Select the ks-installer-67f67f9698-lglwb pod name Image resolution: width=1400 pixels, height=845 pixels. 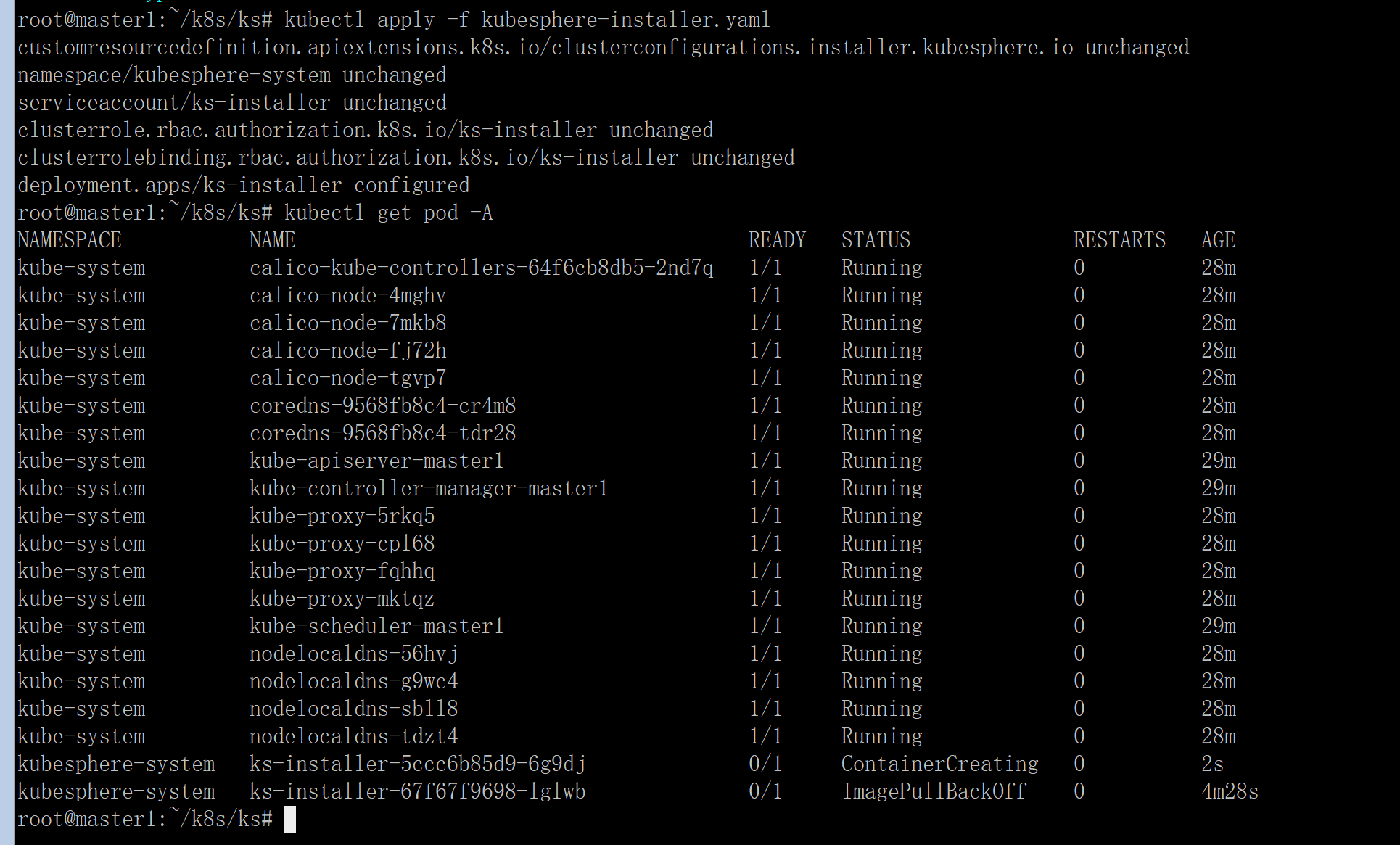click(x=418, y=791)
